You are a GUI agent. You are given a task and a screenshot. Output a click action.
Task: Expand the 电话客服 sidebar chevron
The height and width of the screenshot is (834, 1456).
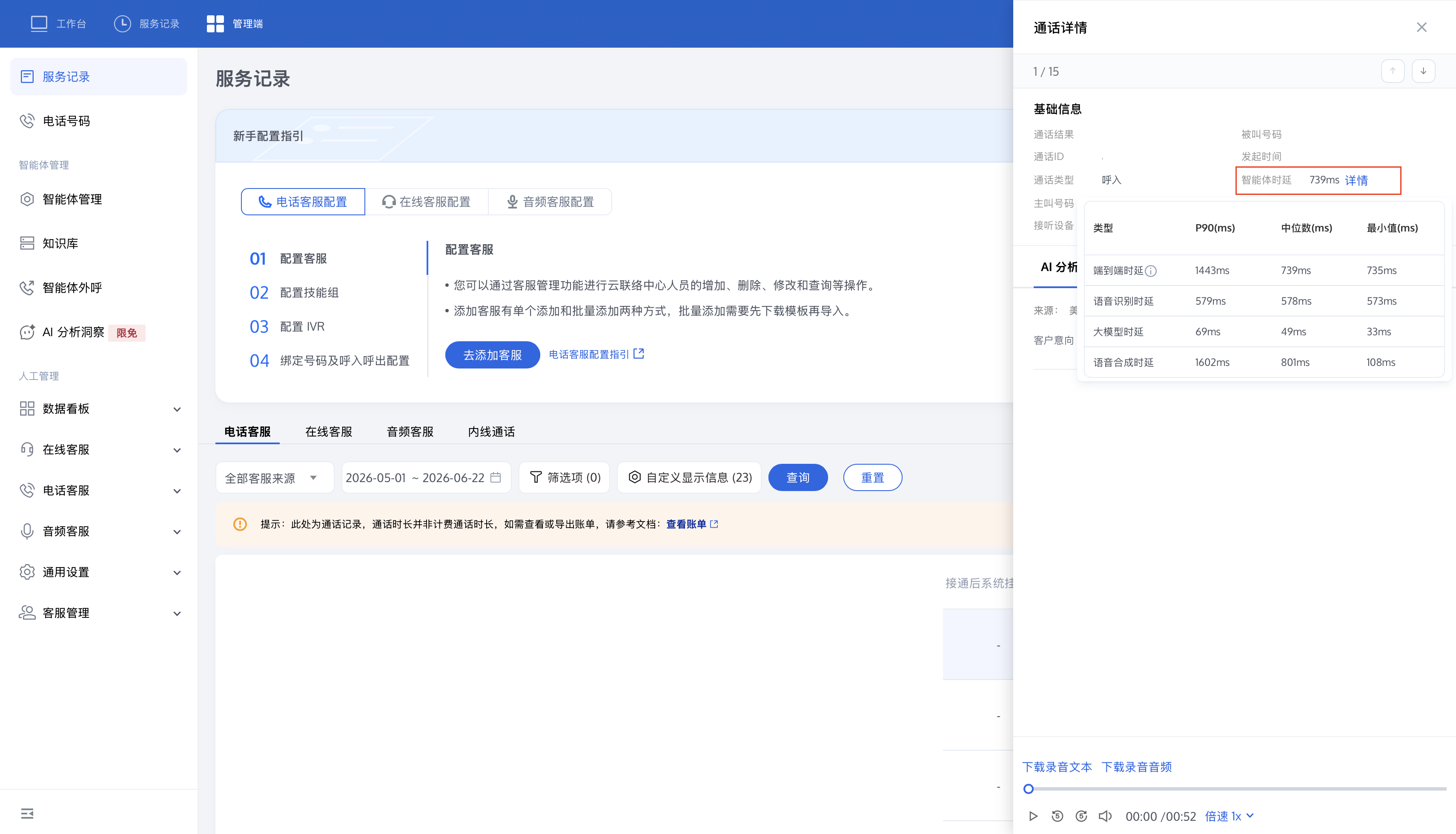click(177, 491)
